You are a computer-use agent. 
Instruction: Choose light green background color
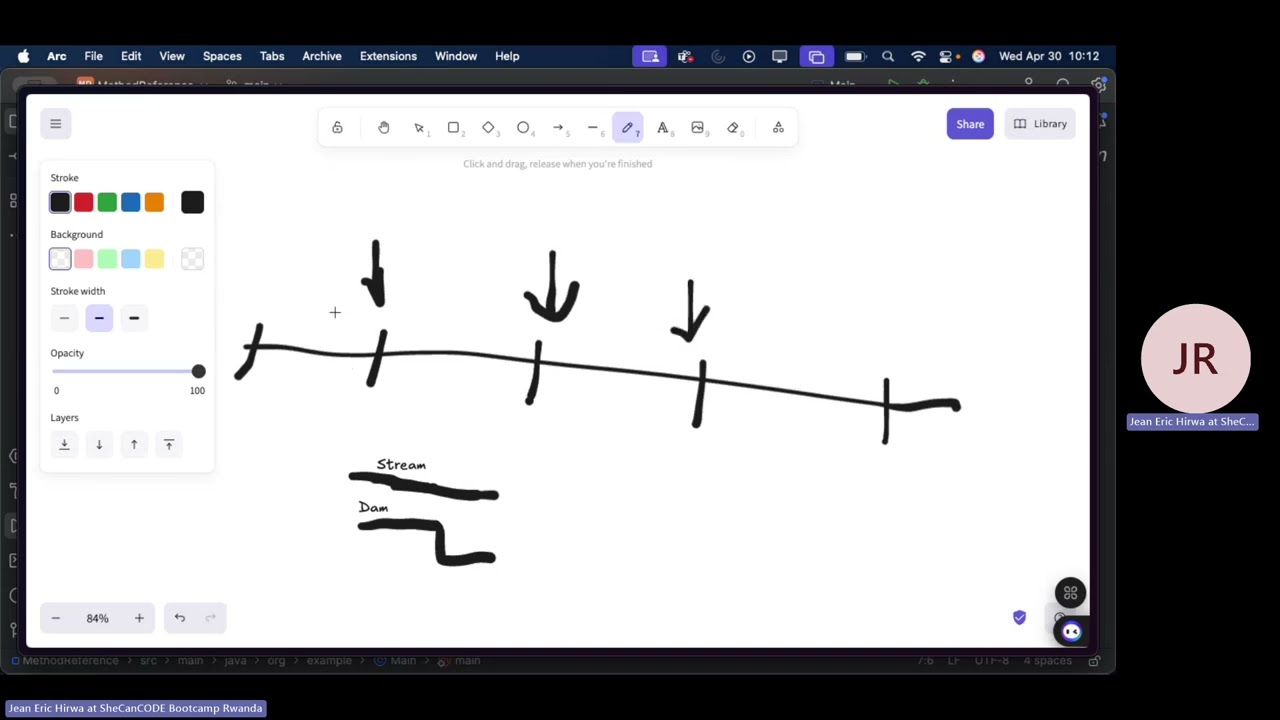click(107, 260)
